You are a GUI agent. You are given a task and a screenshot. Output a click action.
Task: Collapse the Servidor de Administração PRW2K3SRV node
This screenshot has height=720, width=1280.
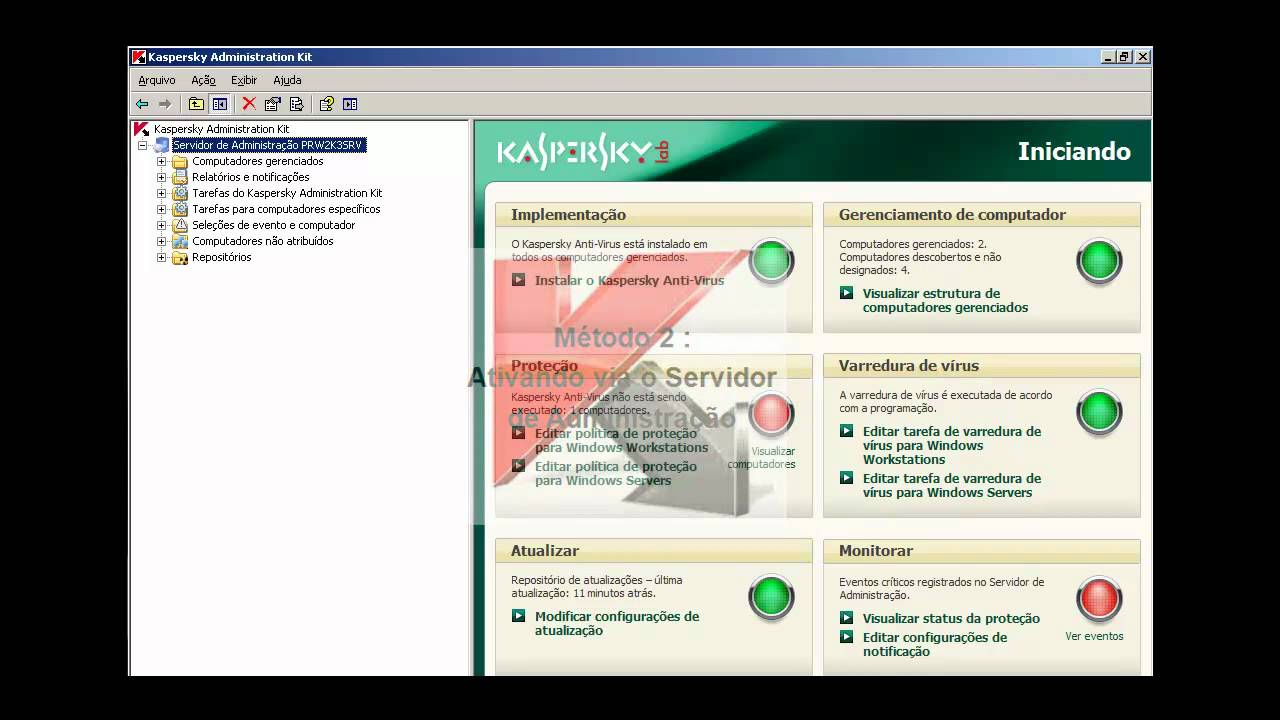point(142,145)
